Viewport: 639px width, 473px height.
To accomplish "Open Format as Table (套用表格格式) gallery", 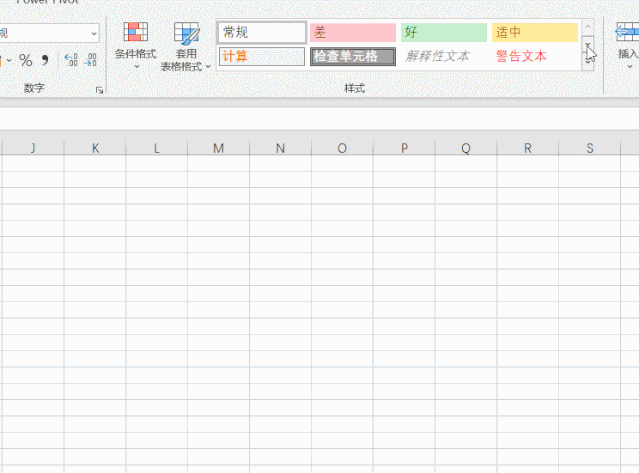I will pos(185,46).
